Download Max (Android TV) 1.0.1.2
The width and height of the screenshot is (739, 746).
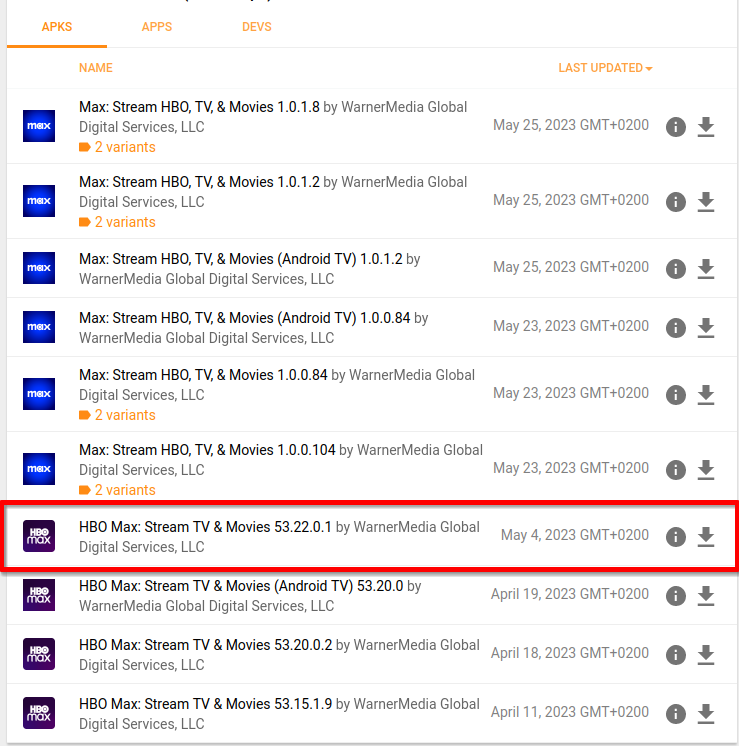pos(706,269)
